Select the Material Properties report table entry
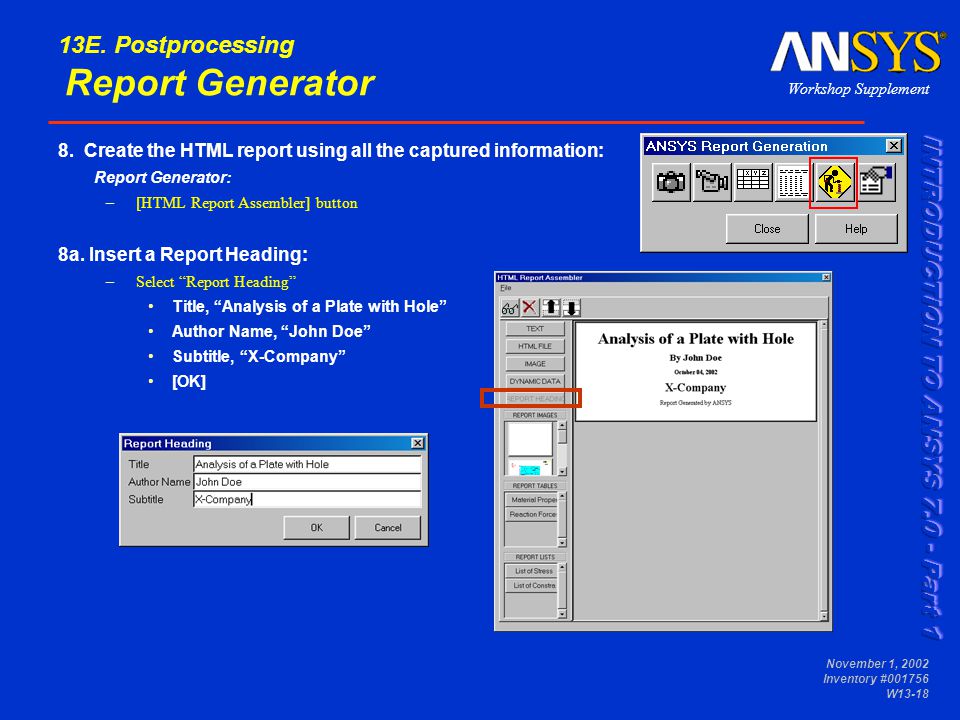This screenshot has height=720, width=960. coord(531,500)
